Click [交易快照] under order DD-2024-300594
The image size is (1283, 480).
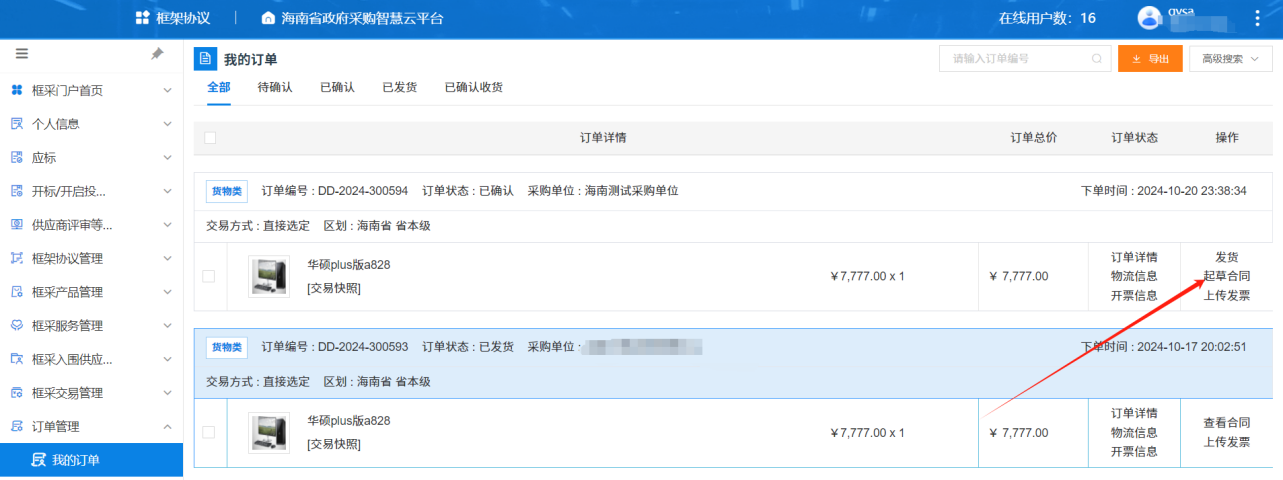(334, 288)
